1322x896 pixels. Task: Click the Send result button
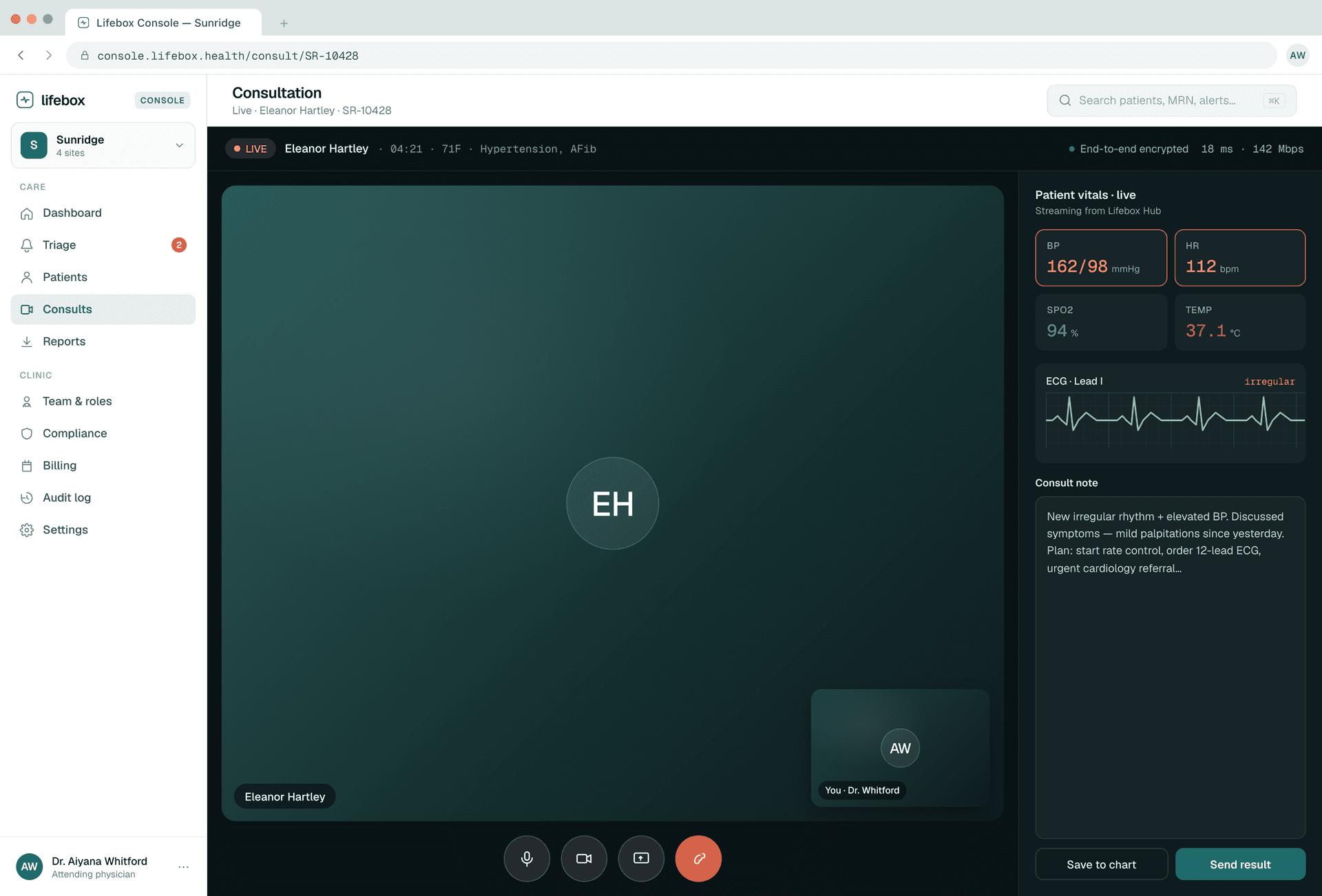(1240, 864)
